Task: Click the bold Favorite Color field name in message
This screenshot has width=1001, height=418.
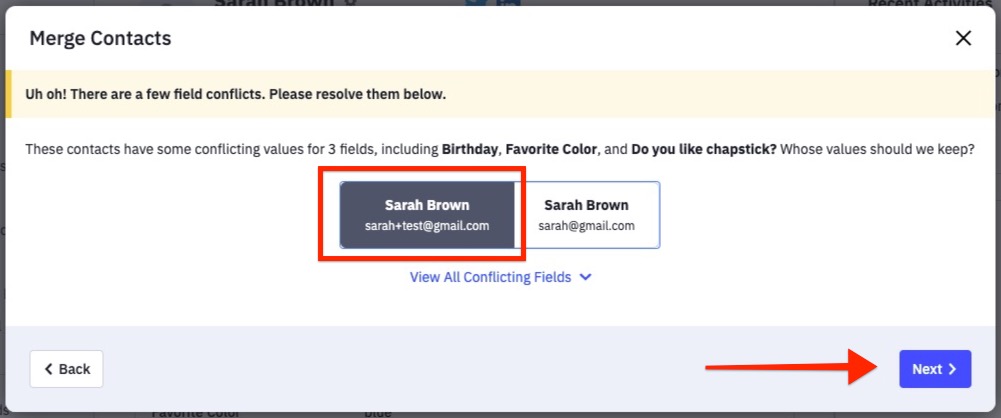Action: click(551, 149)
